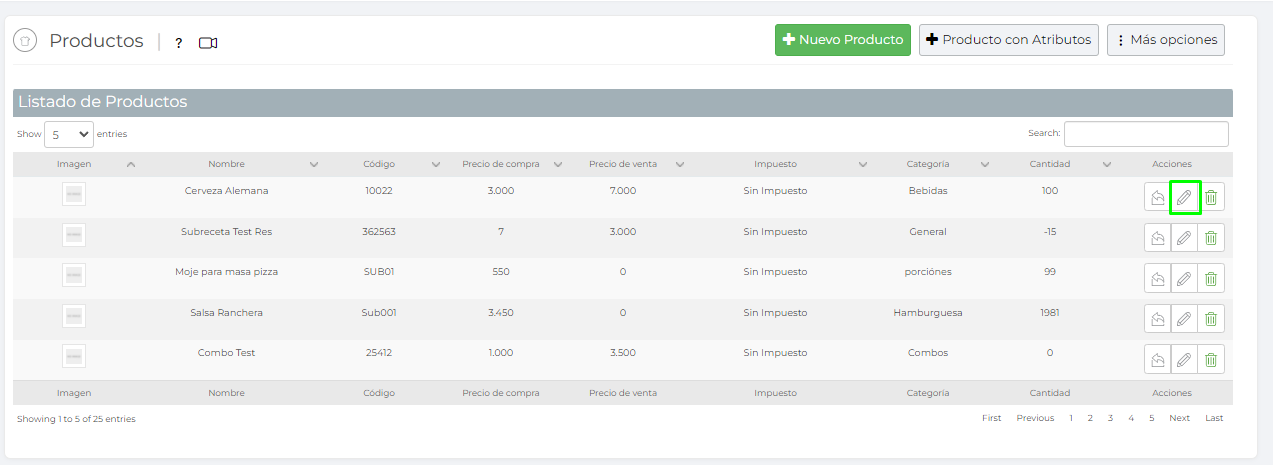
Task: Focus the Search input field
Action: click(1146, 134)
